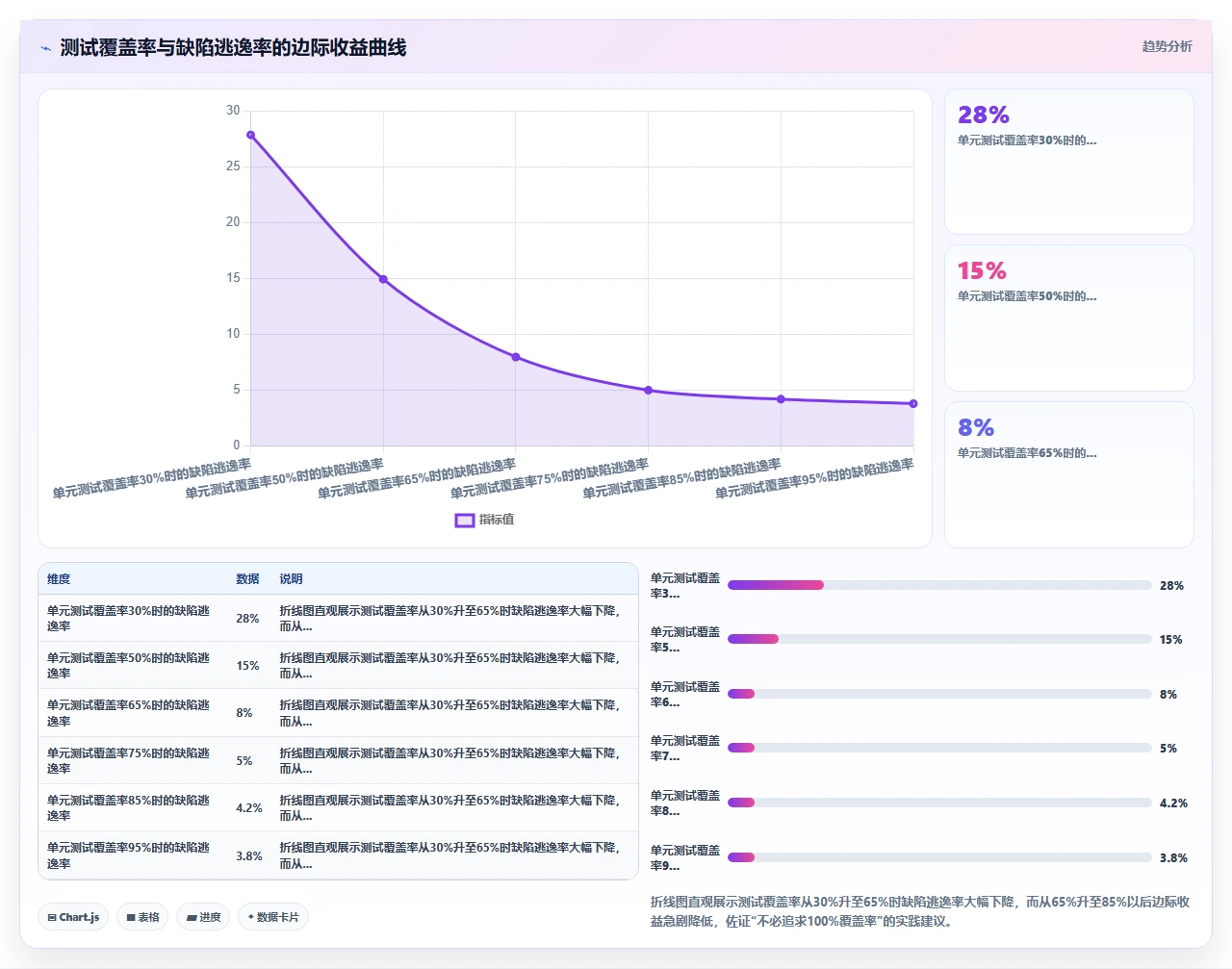The image size is (1232, 969).
Task: Click the Chart.js tag
Action: 73,917
